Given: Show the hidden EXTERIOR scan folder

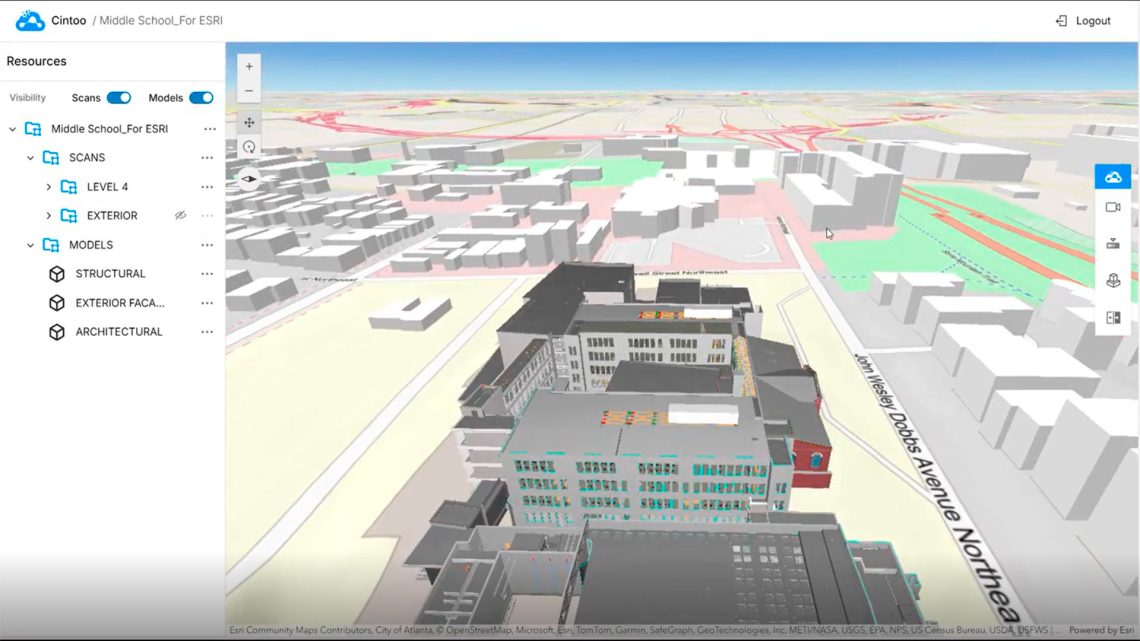Looking at the screenshot, I should (182, 215).
